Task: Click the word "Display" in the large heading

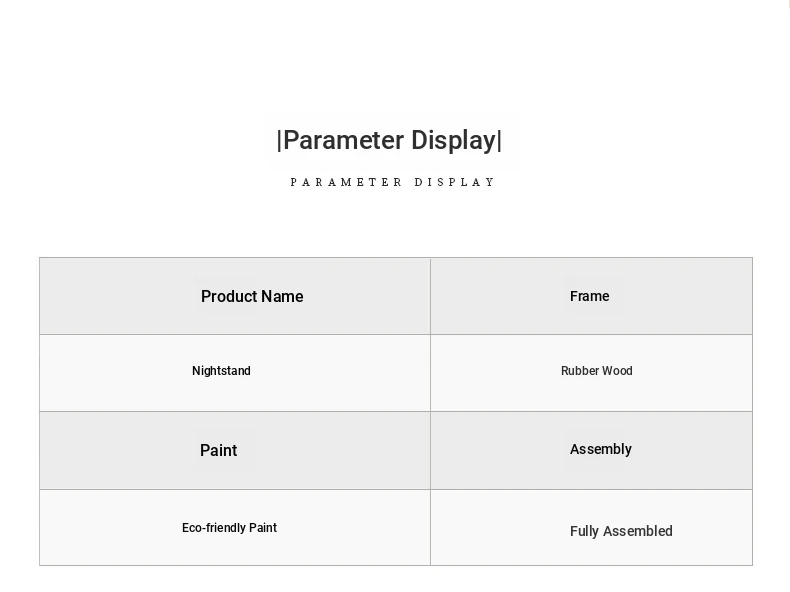Action: (453, 141)
